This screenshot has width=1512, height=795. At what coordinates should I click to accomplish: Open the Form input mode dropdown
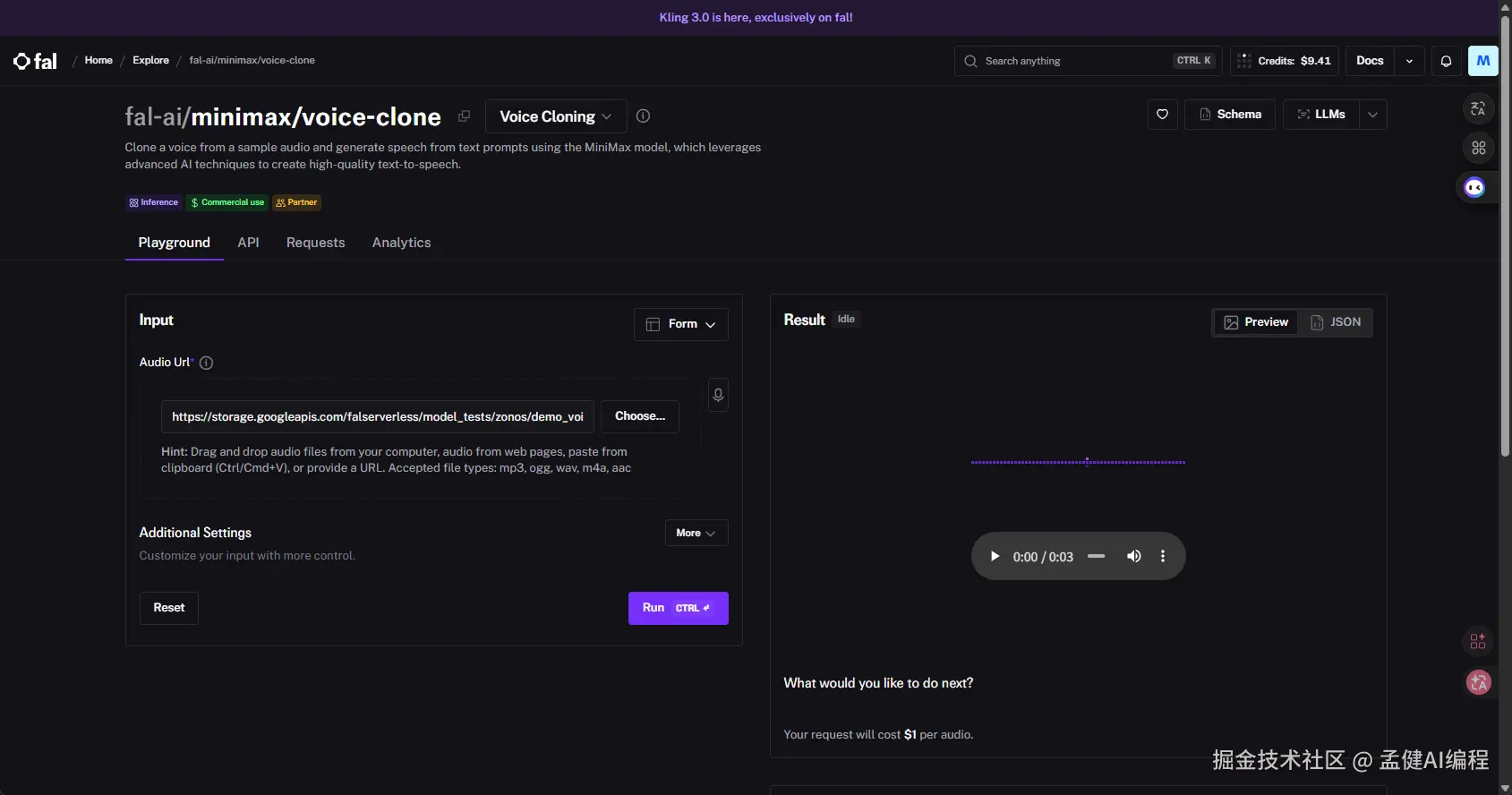pyautogui.click(x=680, y=324)
